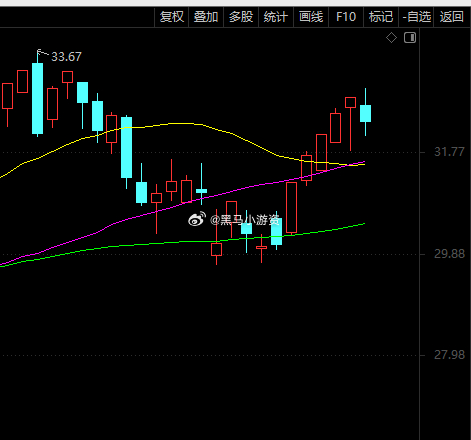Select the 27.98 price axis label
The image size is (471, 440).
coord(449,355)
